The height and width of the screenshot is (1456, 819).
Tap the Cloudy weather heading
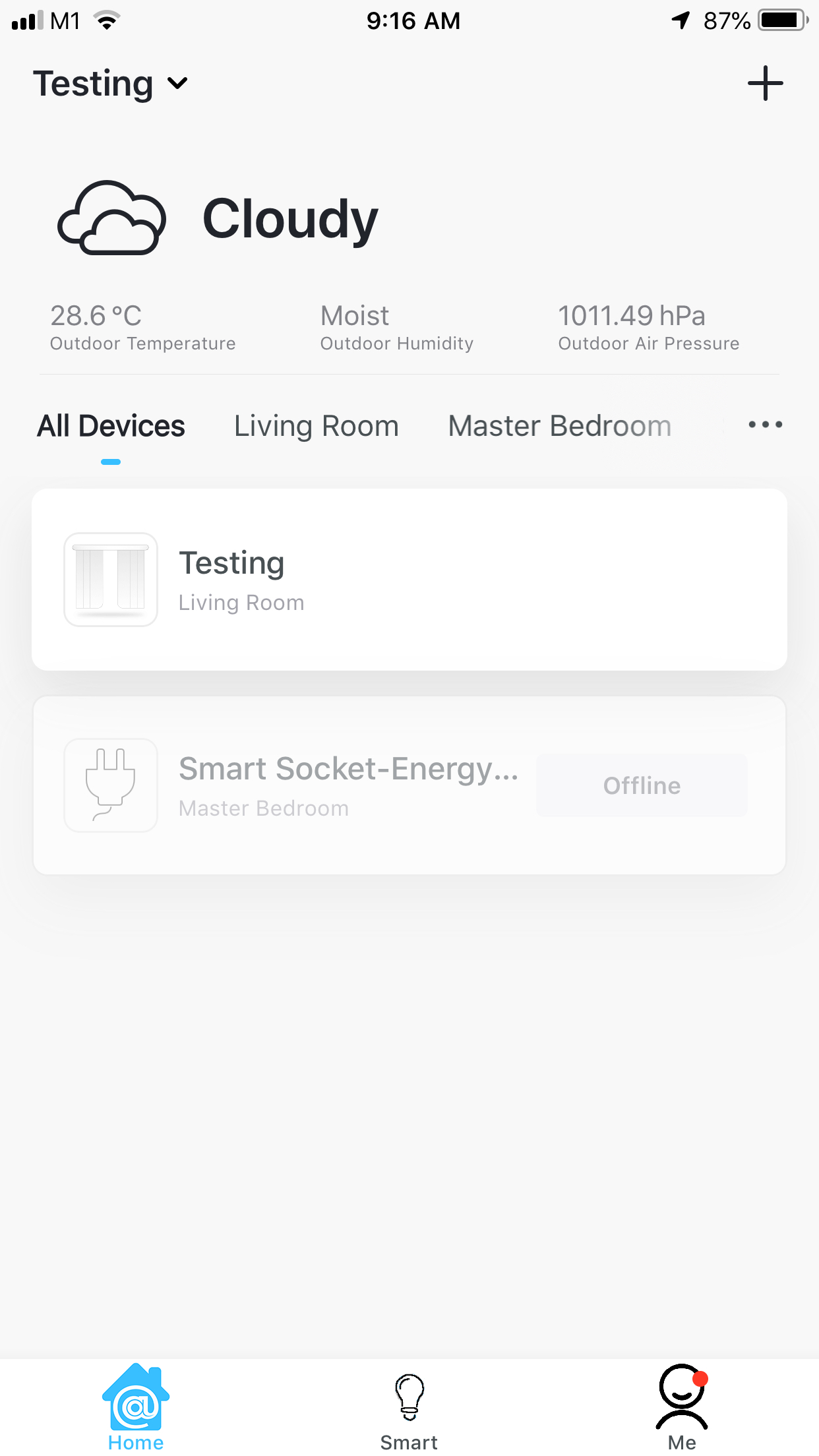point(290,219)
